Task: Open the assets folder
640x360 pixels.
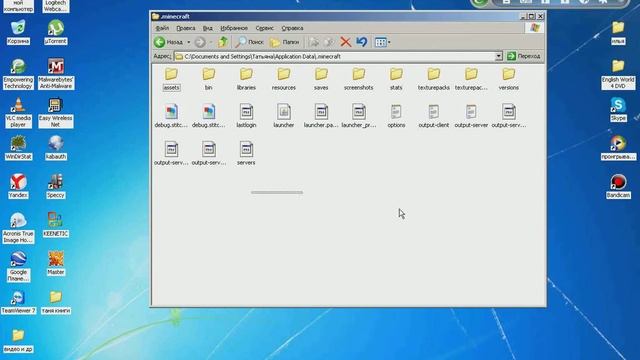Action: click(x=171, y=79)
